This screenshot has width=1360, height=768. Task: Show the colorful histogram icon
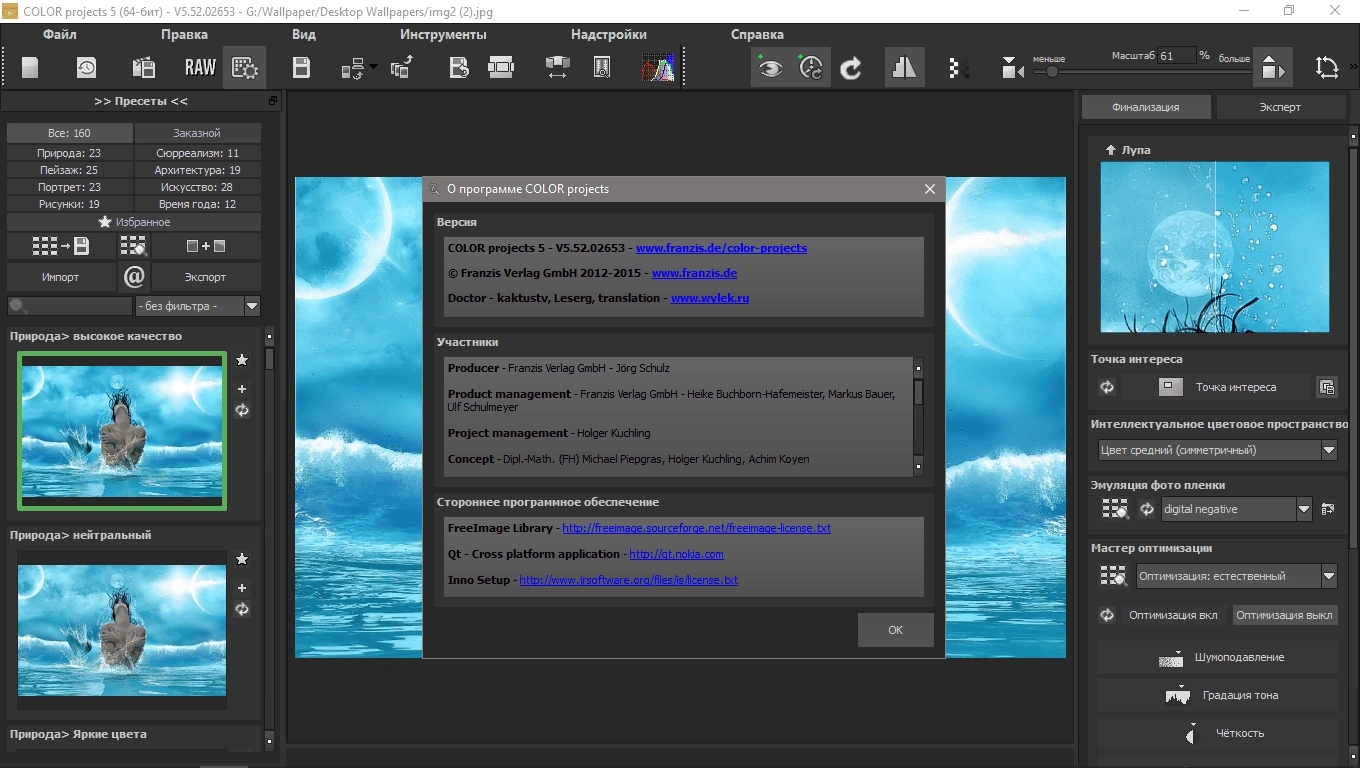[658, 67]
